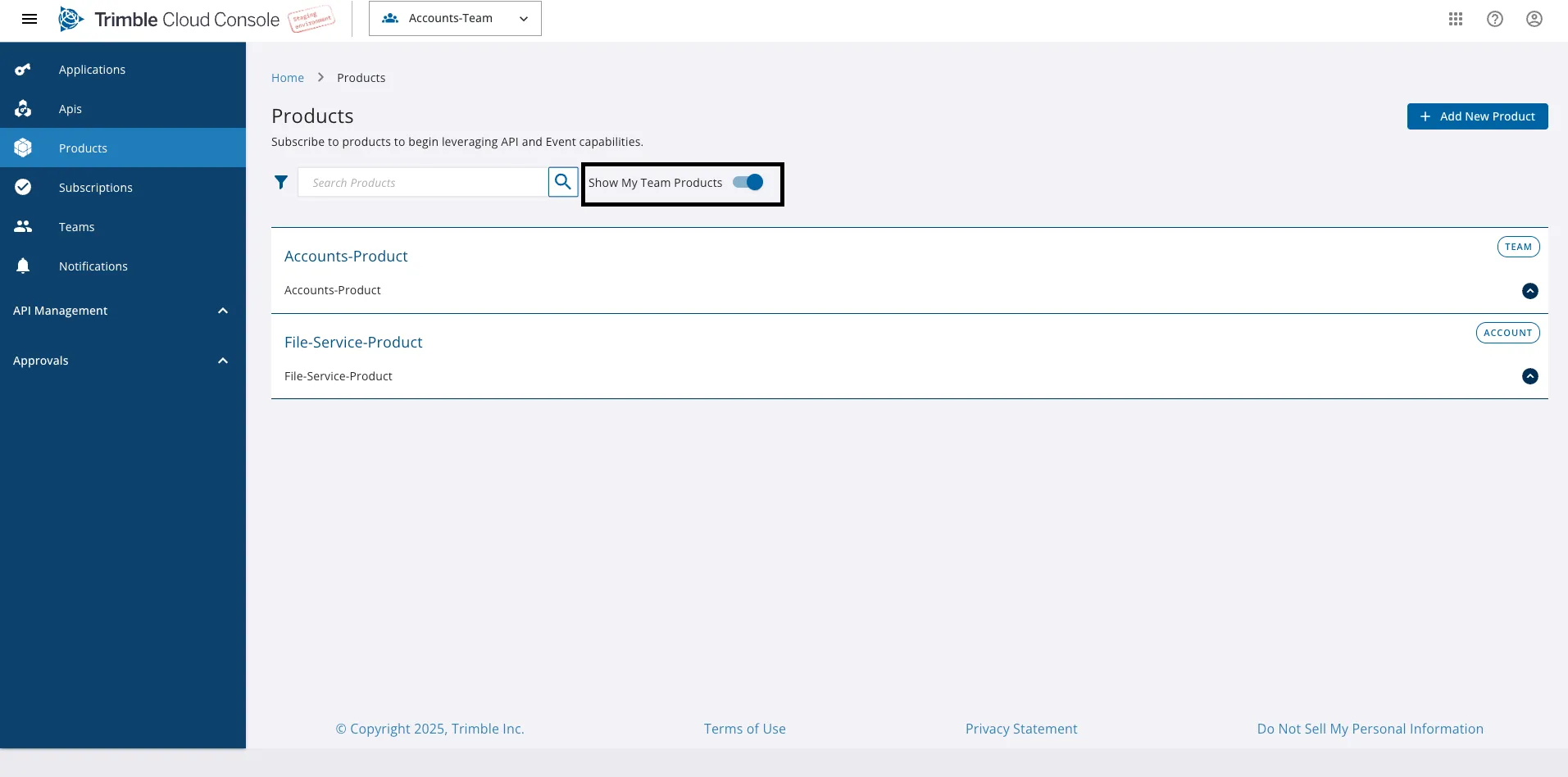
Task: Focus the Search Products input field
Action: pyautogui.click(x=423, y=182)
